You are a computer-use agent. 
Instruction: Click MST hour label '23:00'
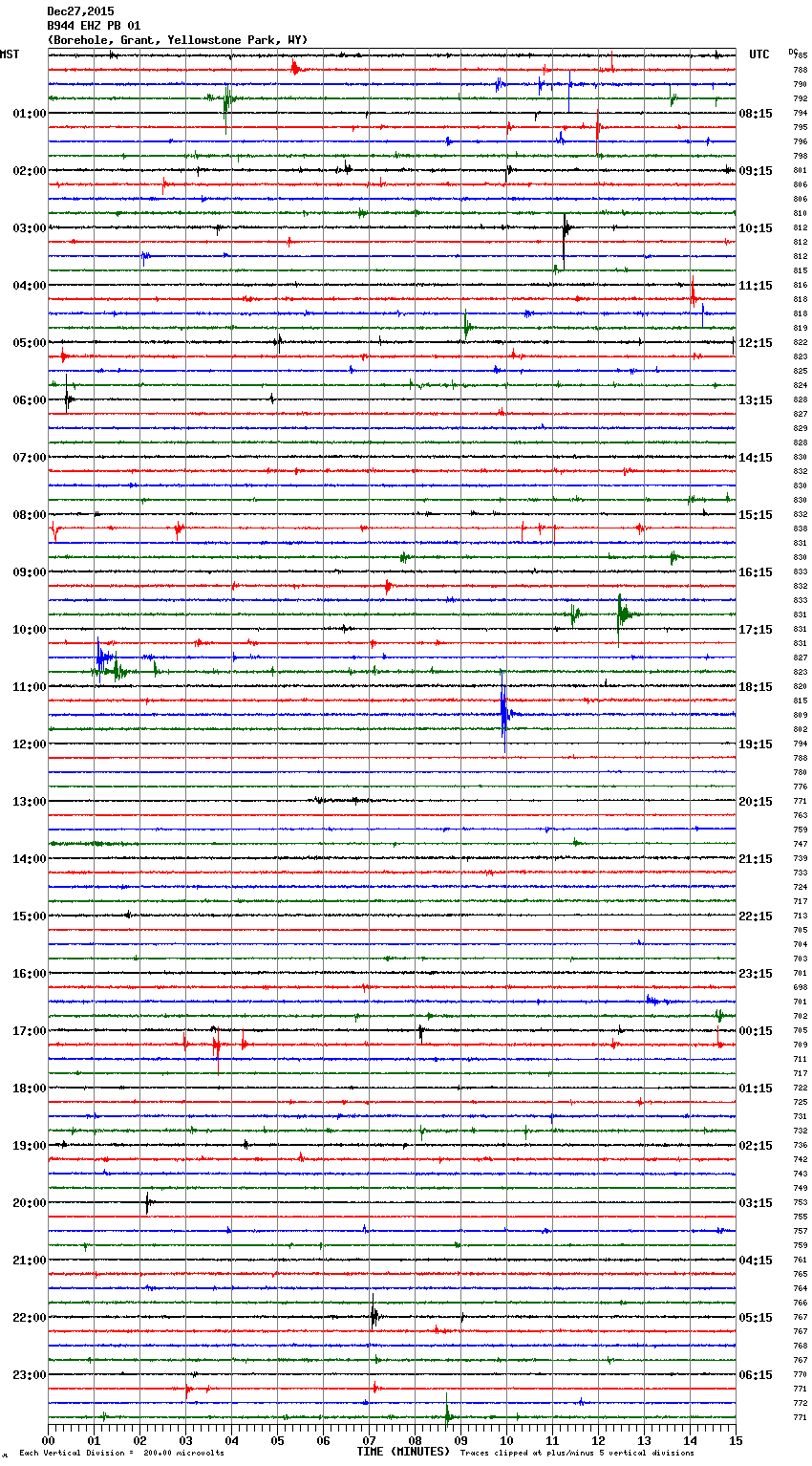(30, 1375)
